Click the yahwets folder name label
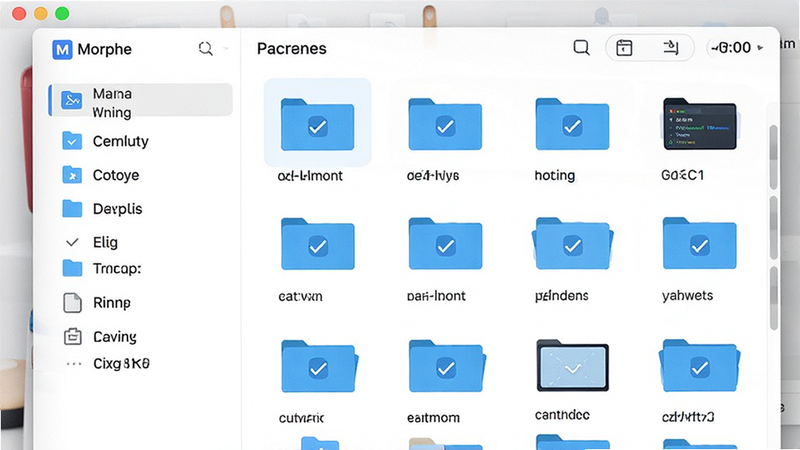800x450 pixels. pyautogui.click(x=687, y=295)
